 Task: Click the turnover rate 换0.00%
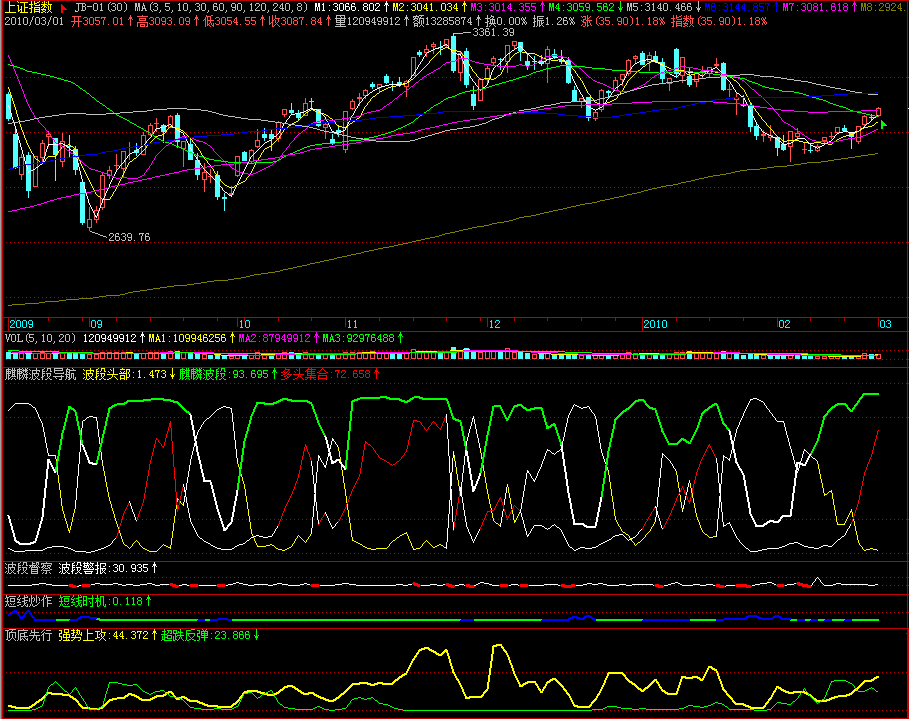(x=506, y=21)
